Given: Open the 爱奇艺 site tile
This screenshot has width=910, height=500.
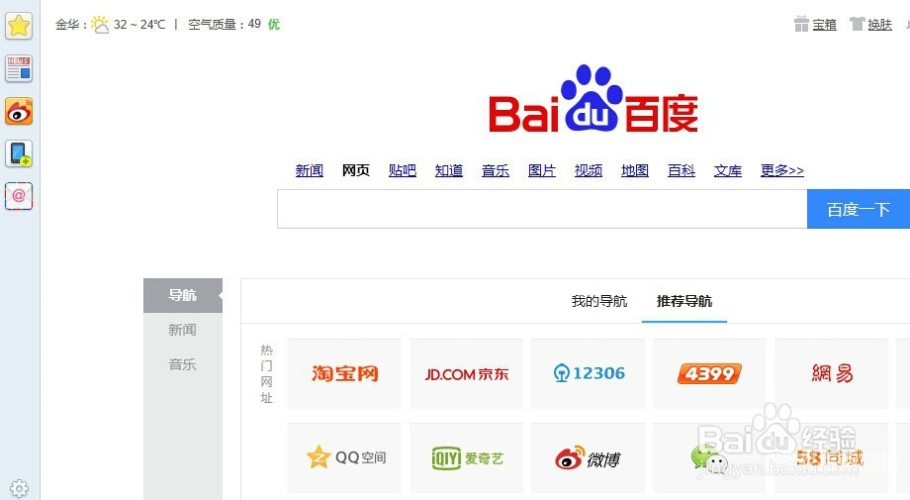Looking at the screenshot, I should [x=466, y=458].
